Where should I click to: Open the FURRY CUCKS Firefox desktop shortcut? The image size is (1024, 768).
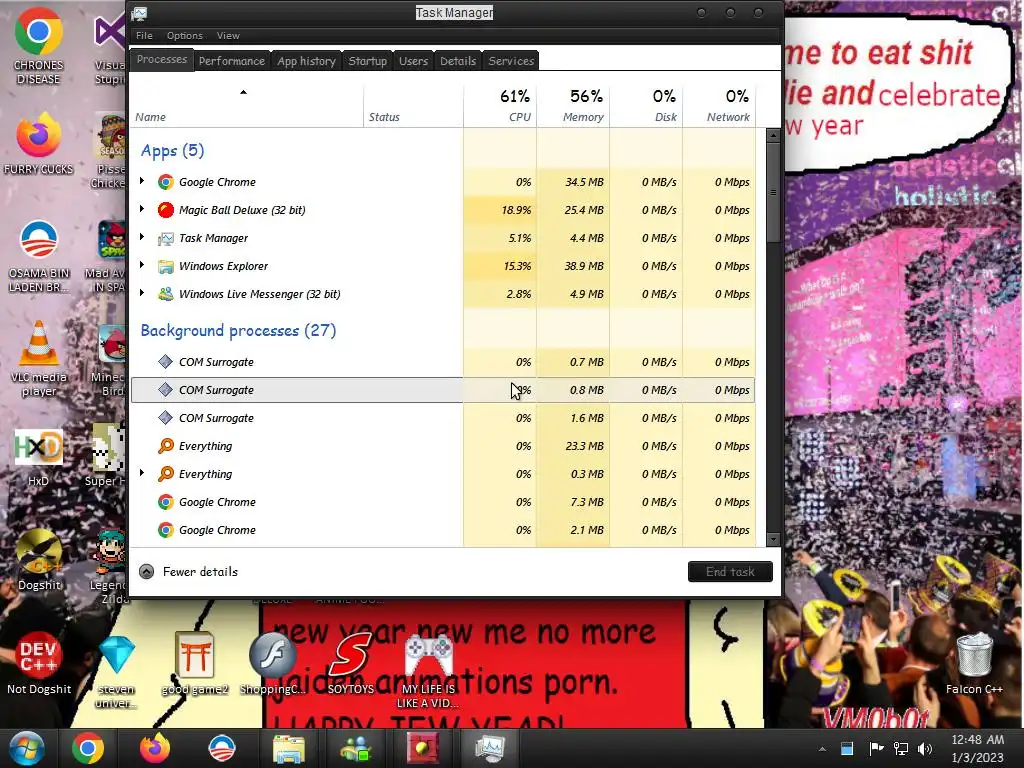click(x=39, y=144)
